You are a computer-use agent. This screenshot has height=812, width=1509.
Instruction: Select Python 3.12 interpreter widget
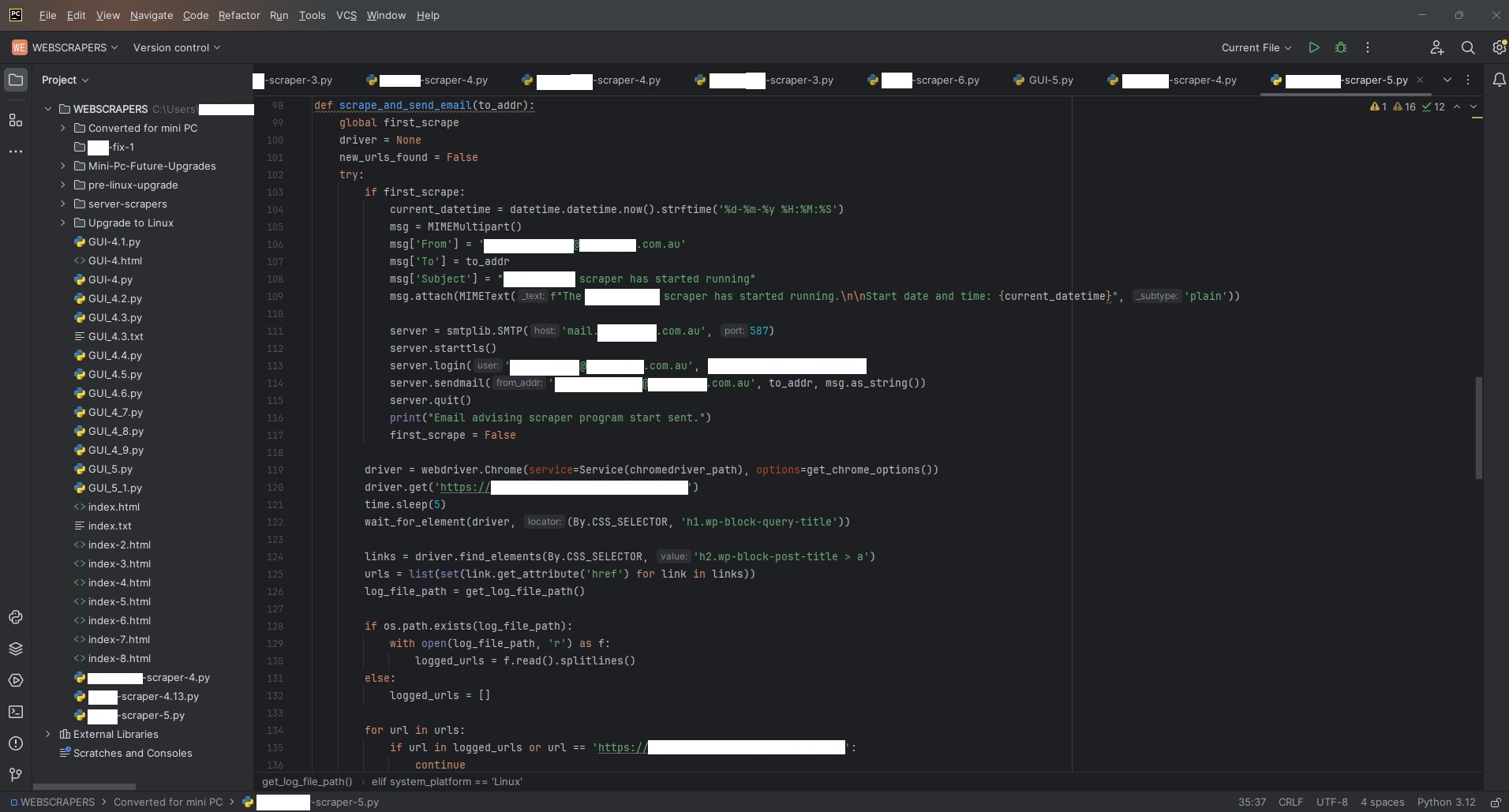point(1446,802)
